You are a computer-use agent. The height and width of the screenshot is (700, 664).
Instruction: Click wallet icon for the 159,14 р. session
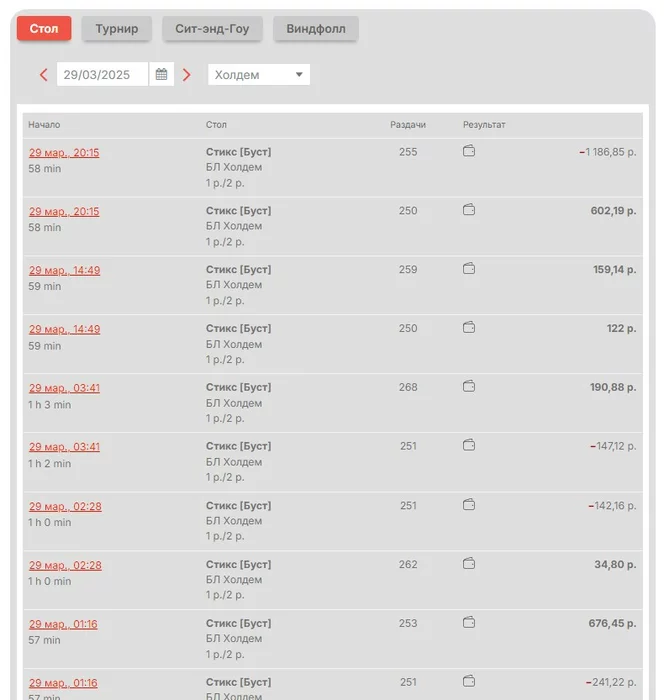point(469,269)
